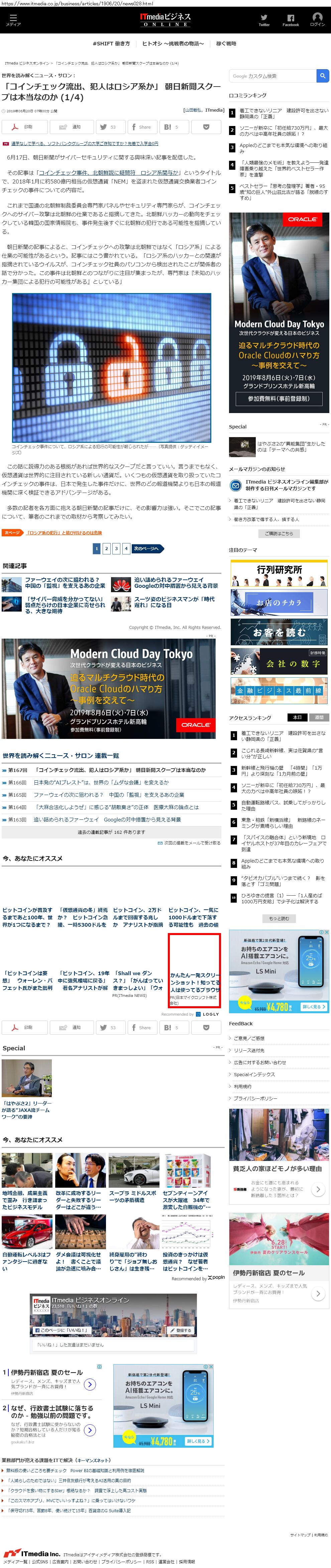This screenshot has height=1568, width=331.
Task: Click the arrow circle beside 伊勢丹新宿店 ad
Action: coord(90,1384)
